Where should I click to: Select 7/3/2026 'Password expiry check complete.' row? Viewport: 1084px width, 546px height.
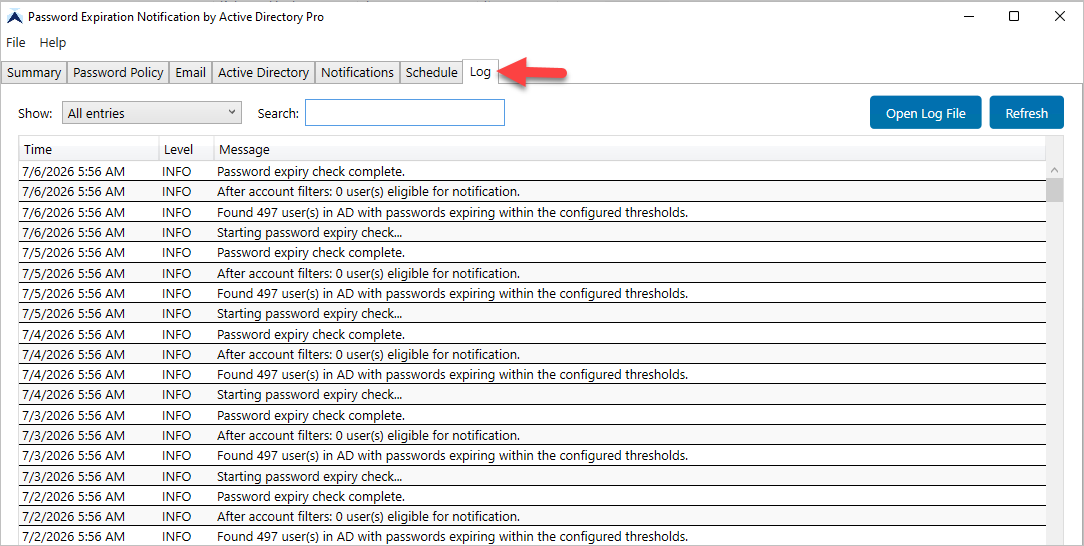[x=532, y=415]
